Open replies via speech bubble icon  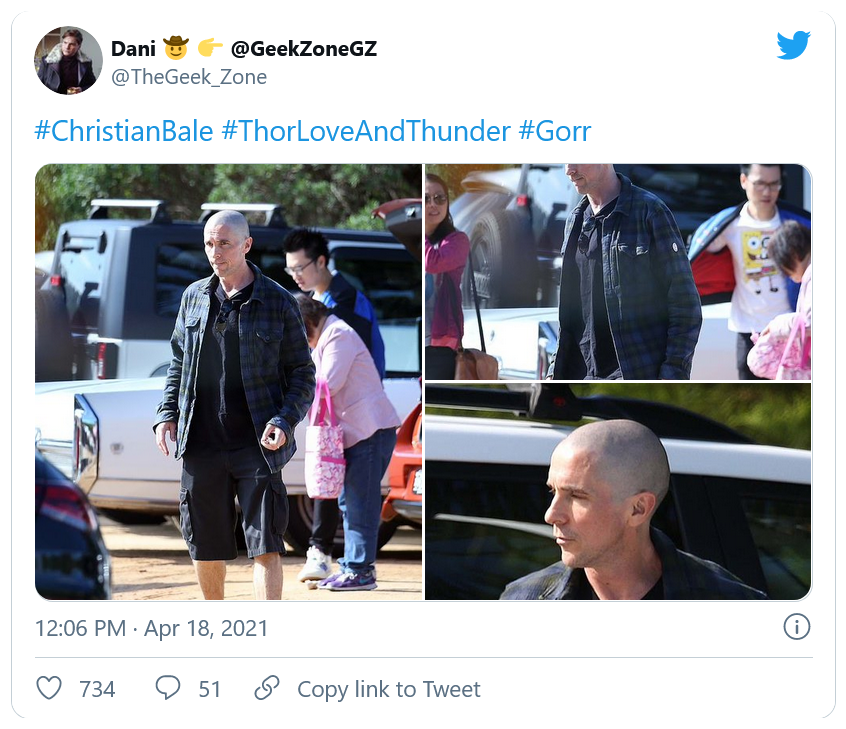point(168,688)
